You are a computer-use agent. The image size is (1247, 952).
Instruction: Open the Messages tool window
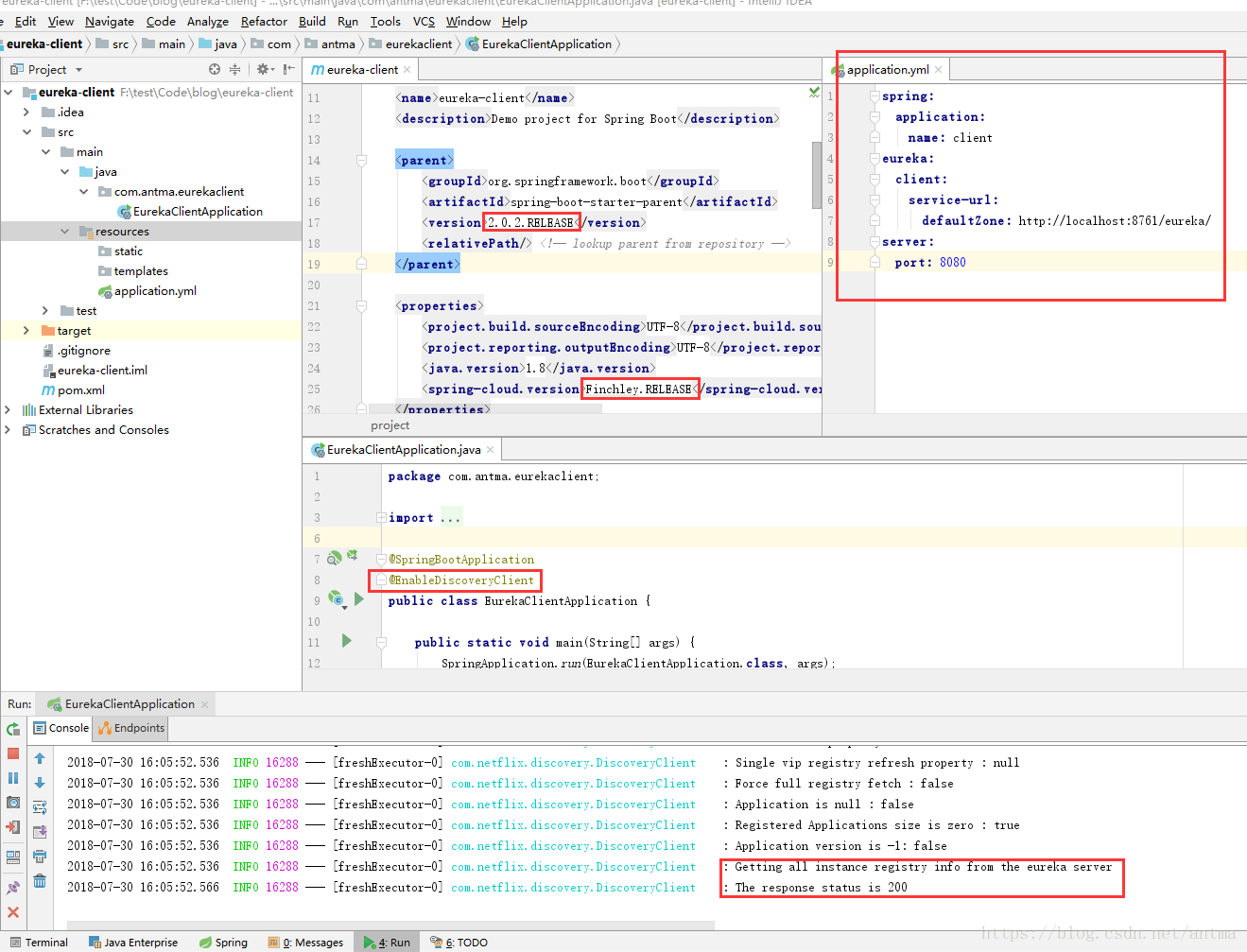tap(305, 942)
